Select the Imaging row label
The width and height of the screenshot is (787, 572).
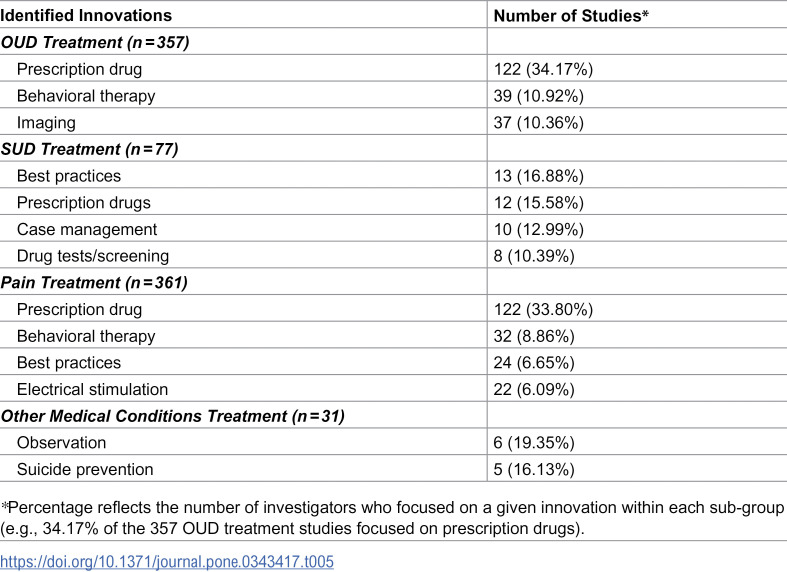tap(46, 122)
